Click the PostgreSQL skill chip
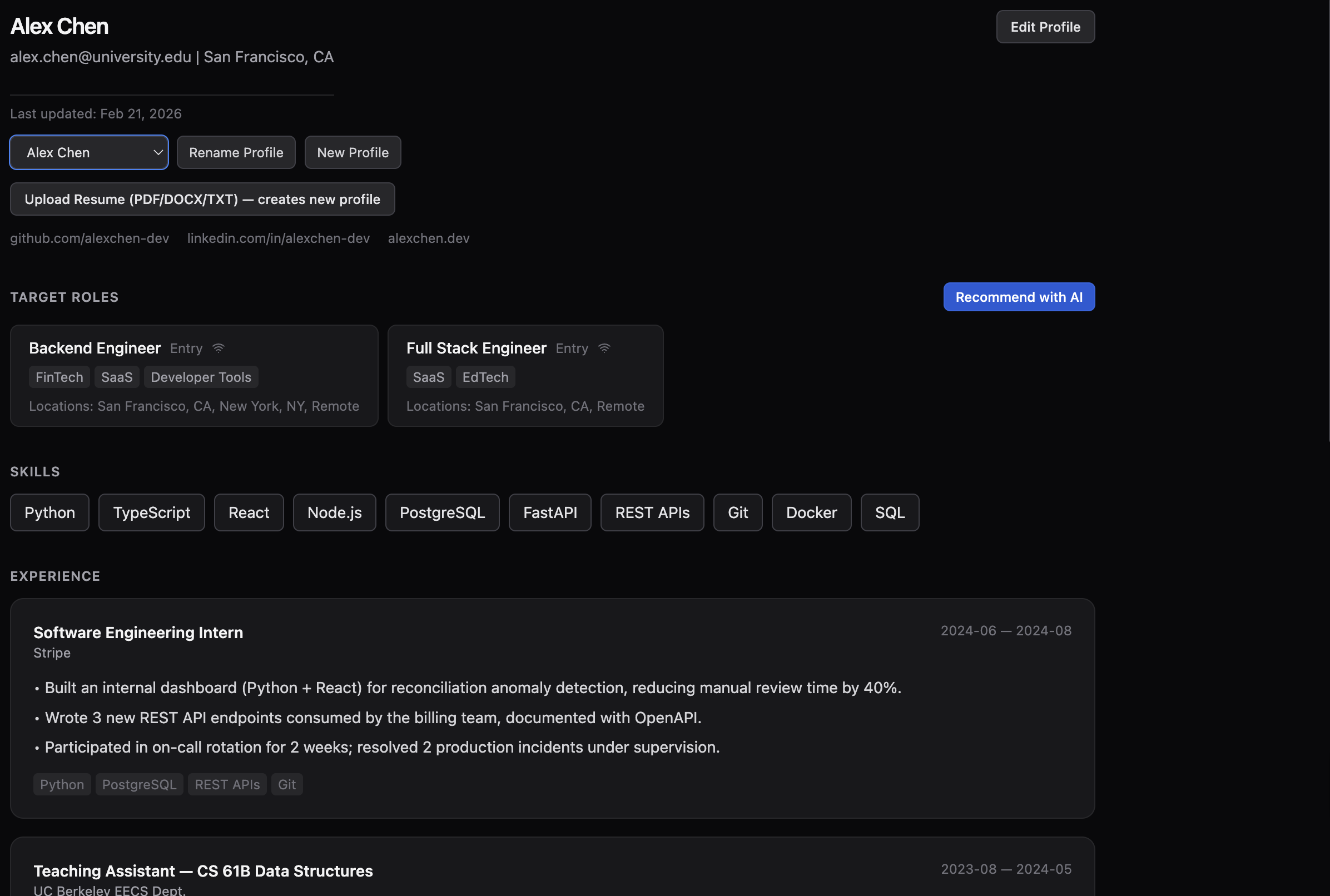1330x896 pixels. [x=442, y=512]
